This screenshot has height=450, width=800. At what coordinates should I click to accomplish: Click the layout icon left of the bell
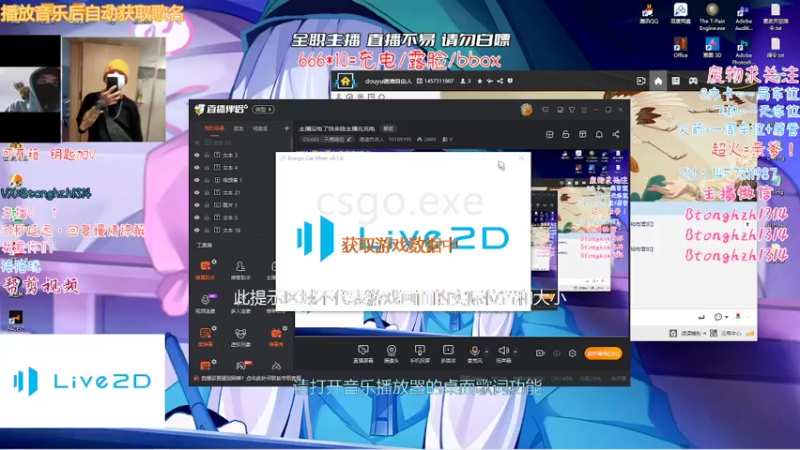point(582,134)
